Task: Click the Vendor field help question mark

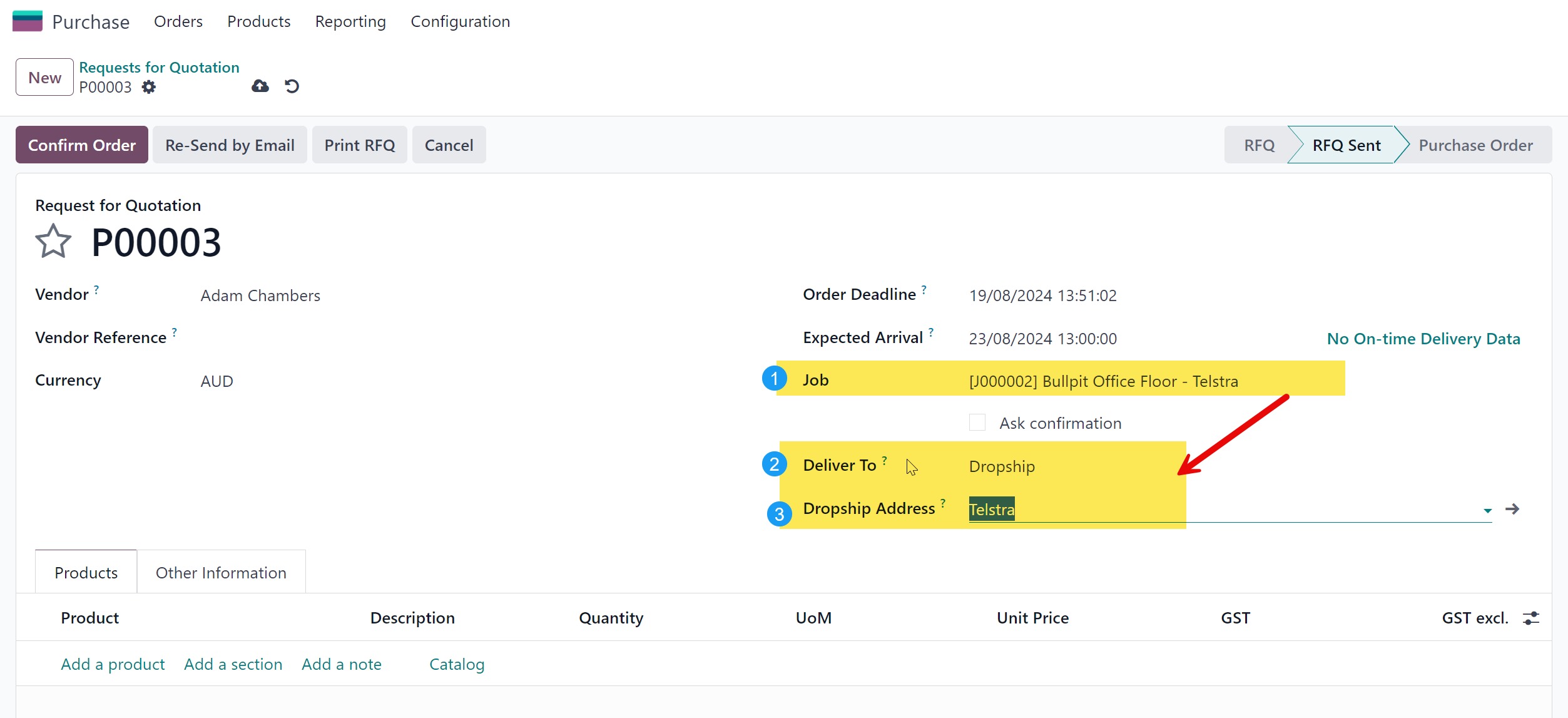Action: click(x=96, y=289)
